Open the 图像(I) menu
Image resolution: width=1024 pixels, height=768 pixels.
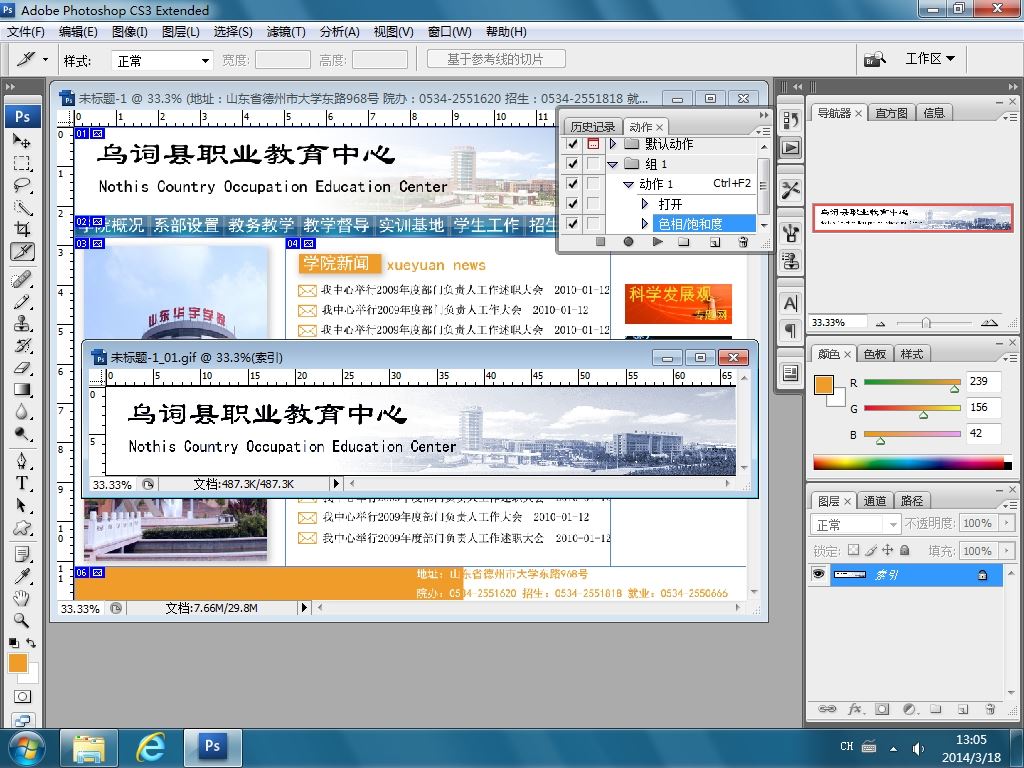[x=129, y=31]
